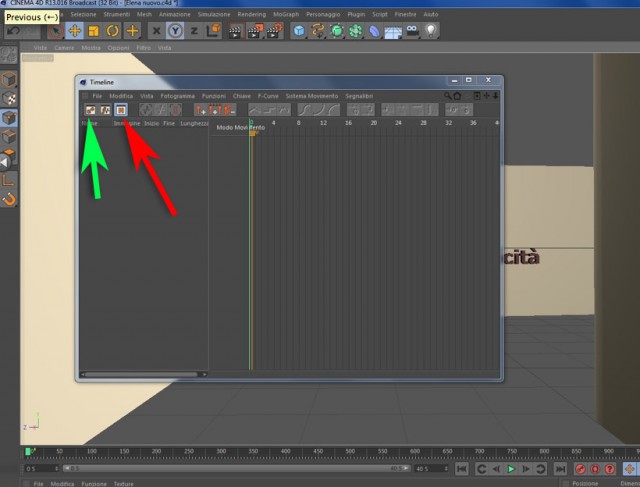Viewport: 640px width, 487px height.
Task: Open Timeline Segnalibri menu
Action: pyautogui.click(x=359, y=96)
